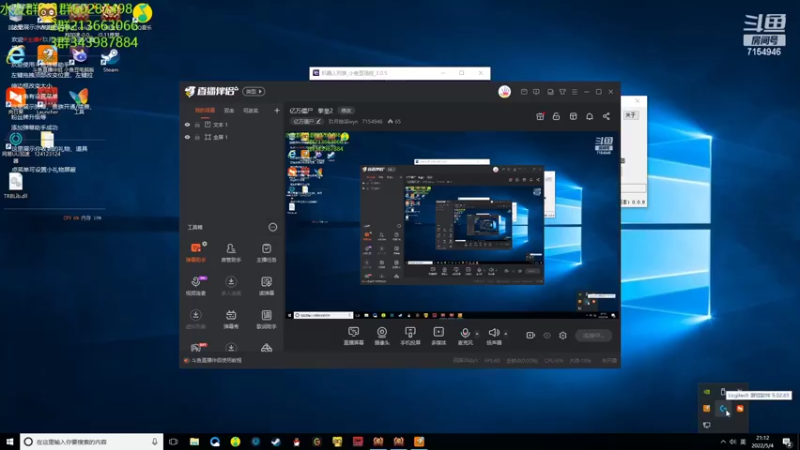Open the 弹幕助手 danmaku assistant tool

point(195,252)
